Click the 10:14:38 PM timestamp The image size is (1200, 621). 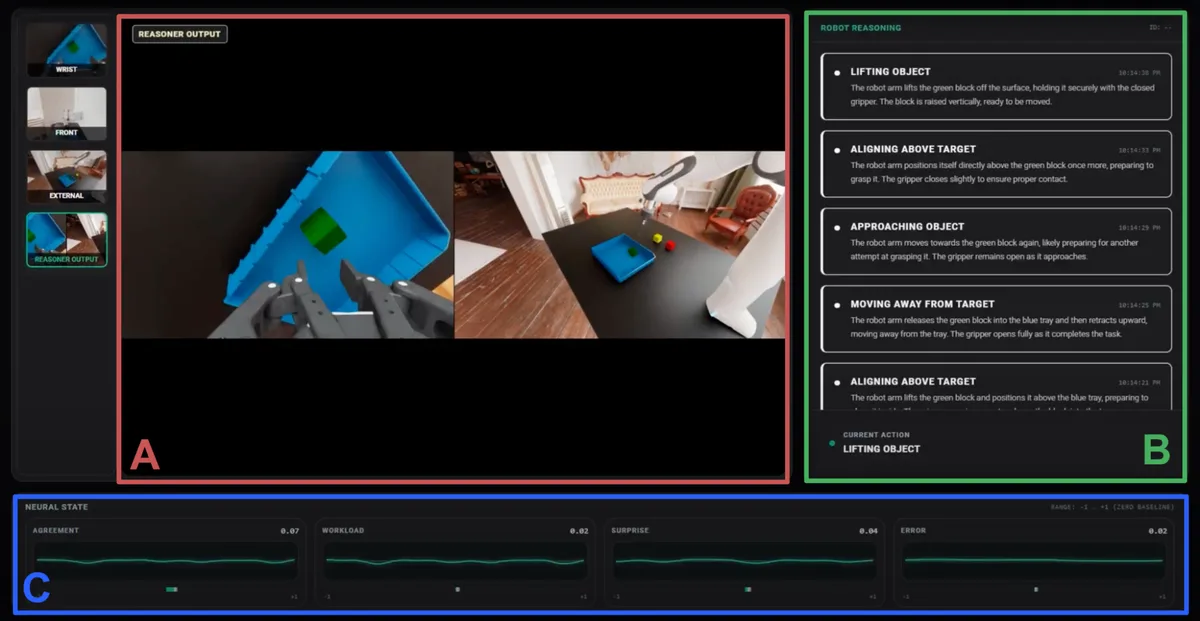[x=1140, y=73]
